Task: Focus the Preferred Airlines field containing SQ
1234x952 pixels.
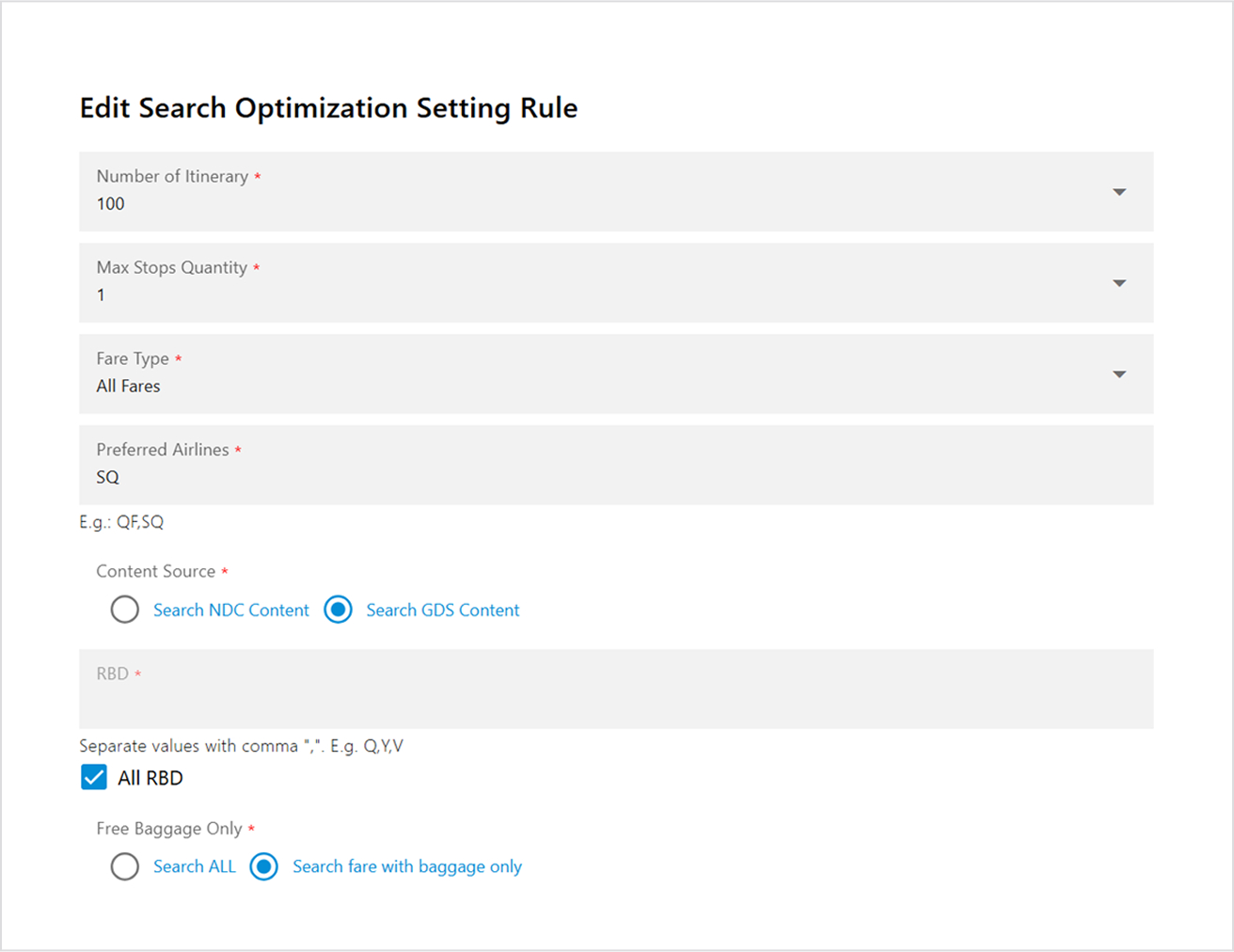Action: coord(616,465)
